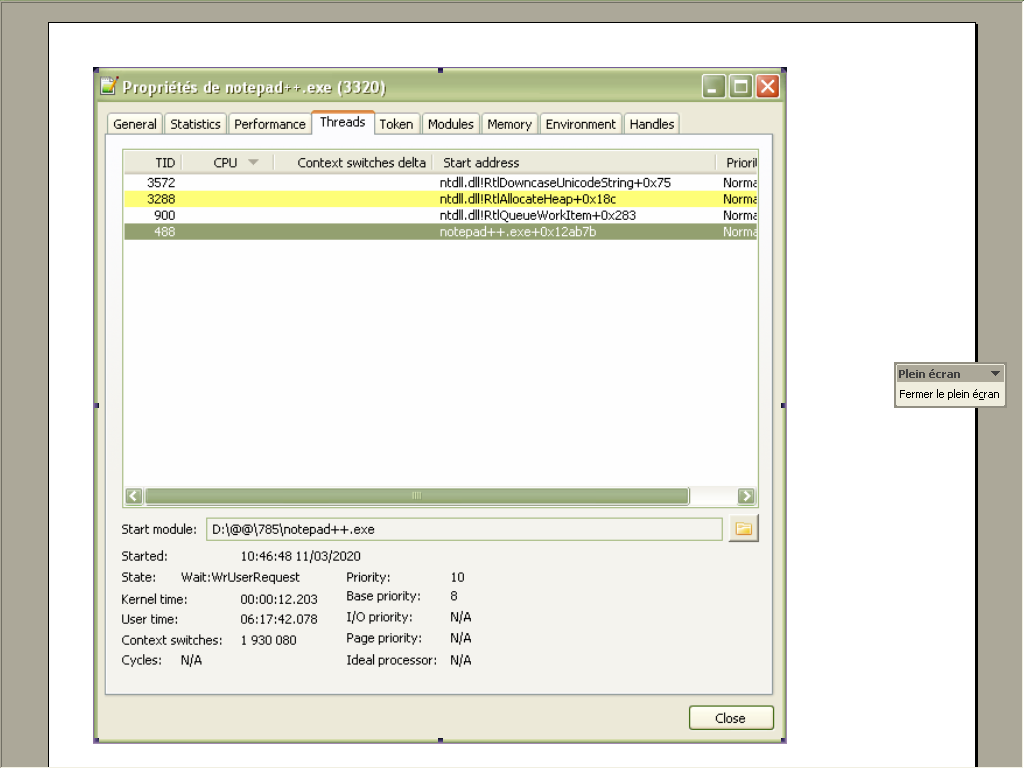Image resolution: width=1024 pixels, height=768 pixels.
Task: Click notepad++.exe+0x12ab7b start address
Action: (518, 231)
